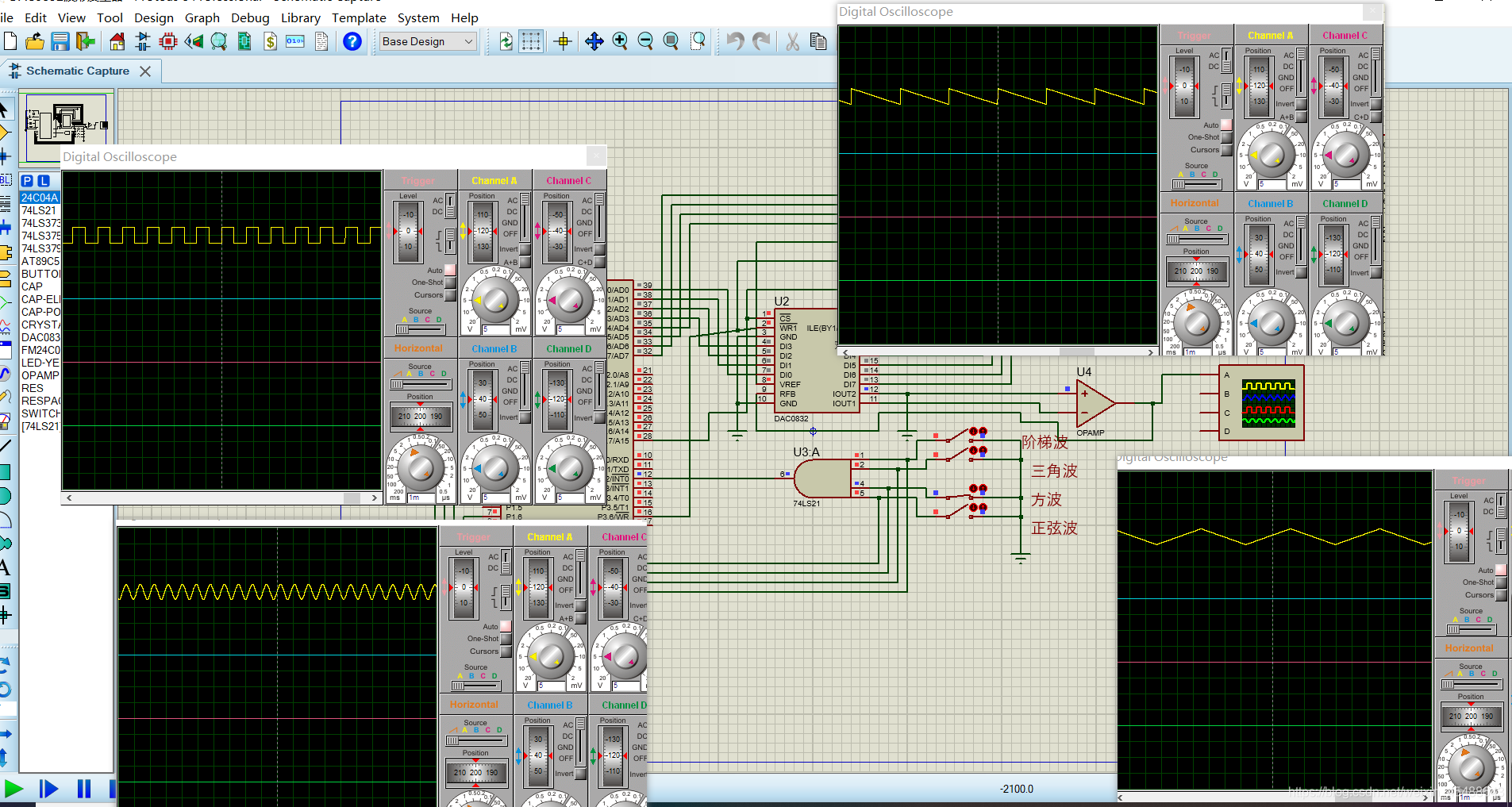This screenshot has height=807, width=1512.
Task: Open the Base Design variant dropdown
Action: 428,41
